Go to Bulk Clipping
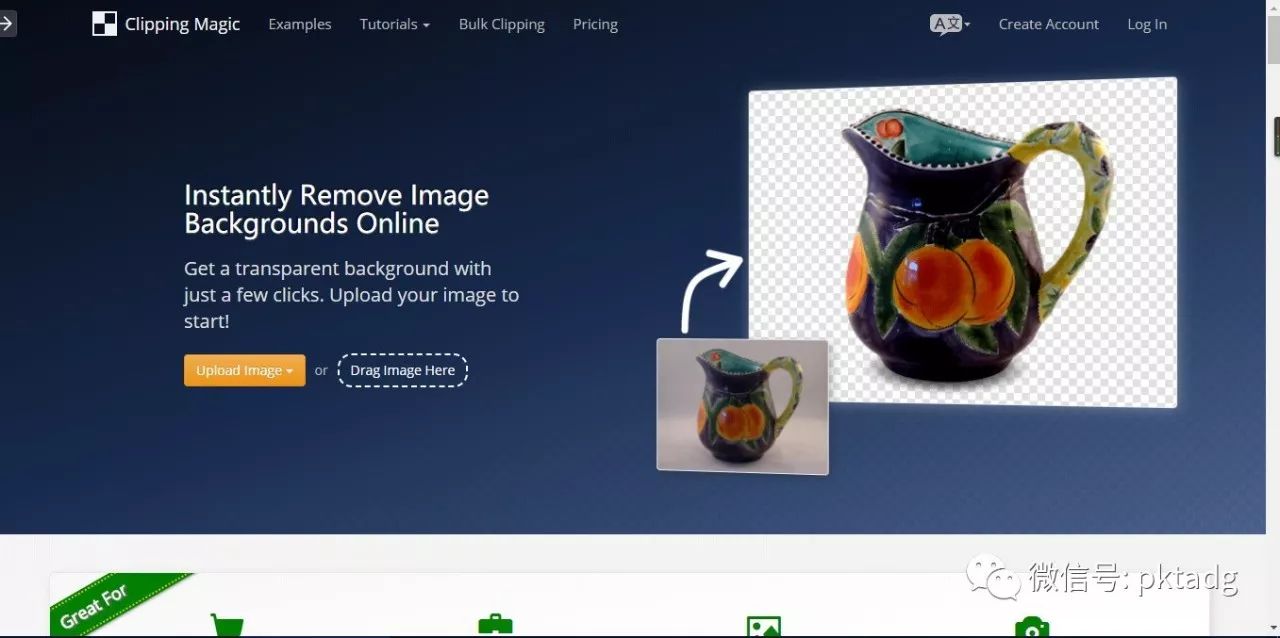1280x638 pixels. point(502,24)
